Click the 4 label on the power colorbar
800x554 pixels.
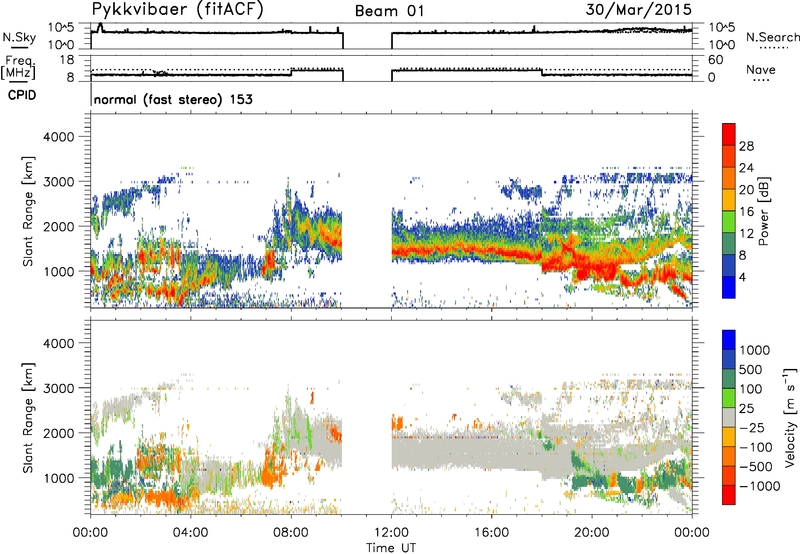743,277
